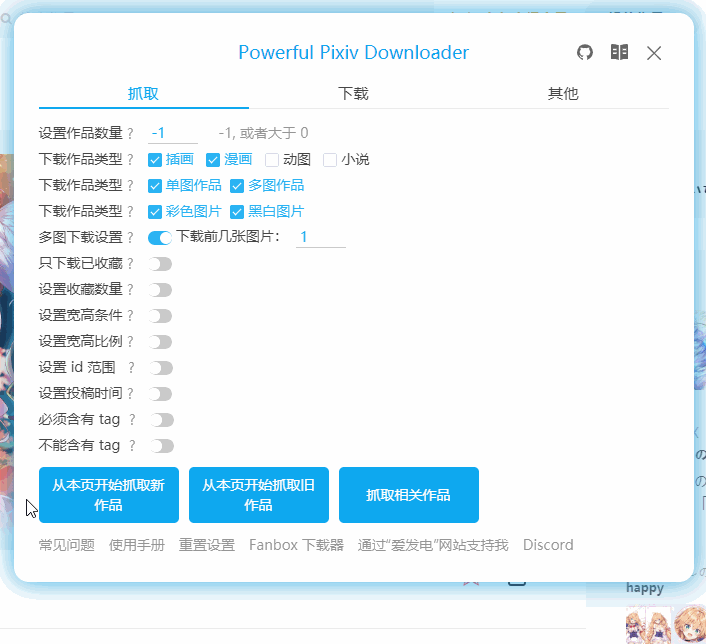Screen dimensions: 706x644
Task: Click the 从本页开始抓取新作品 button
Action: (109, 495)
